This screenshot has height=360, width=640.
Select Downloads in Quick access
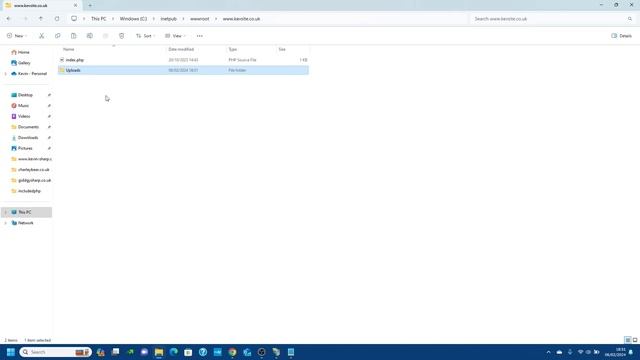tap(28, 138)
